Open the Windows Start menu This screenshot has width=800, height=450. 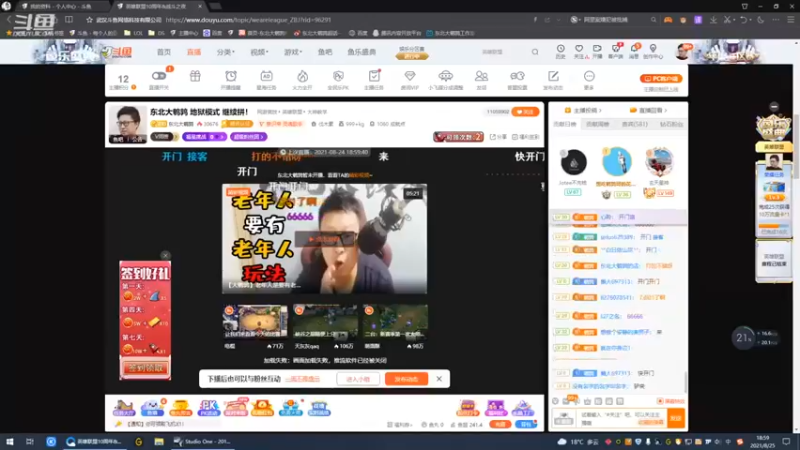(x=10, y=441)
